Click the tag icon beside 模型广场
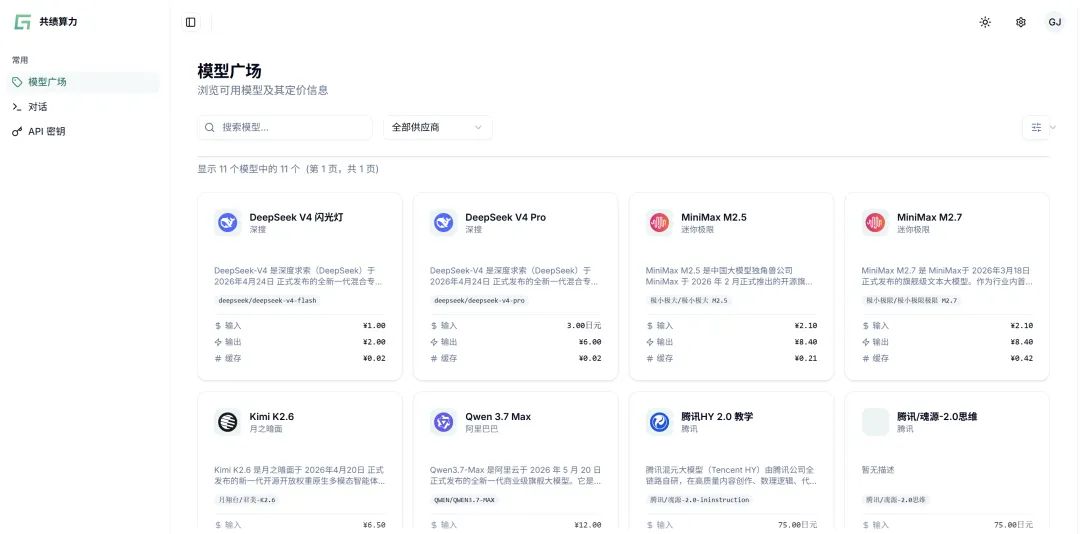The height and width of the screenshot is (534, 1080). click(17, 82)
